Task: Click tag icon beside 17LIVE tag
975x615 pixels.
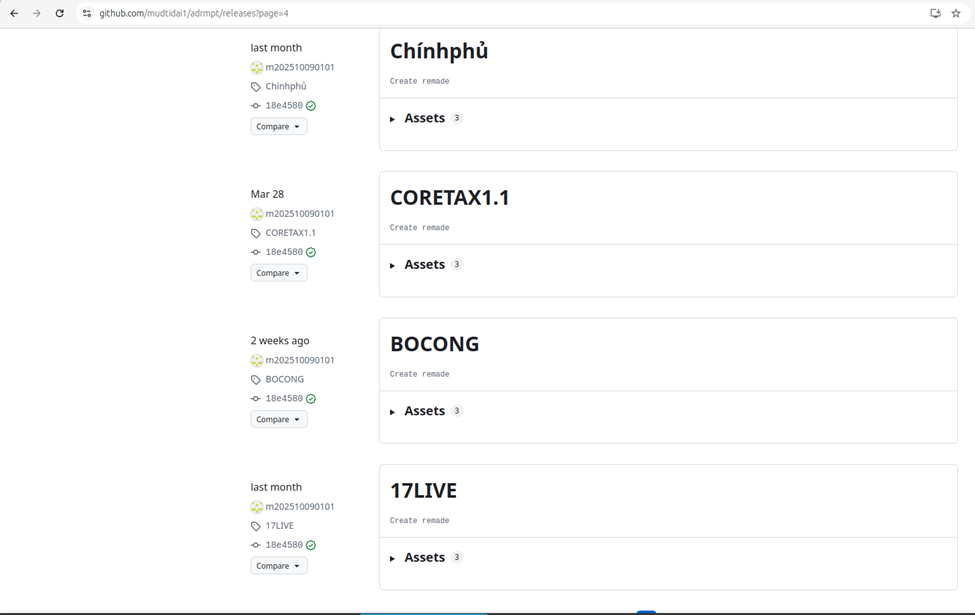Action: coord(256,526)
